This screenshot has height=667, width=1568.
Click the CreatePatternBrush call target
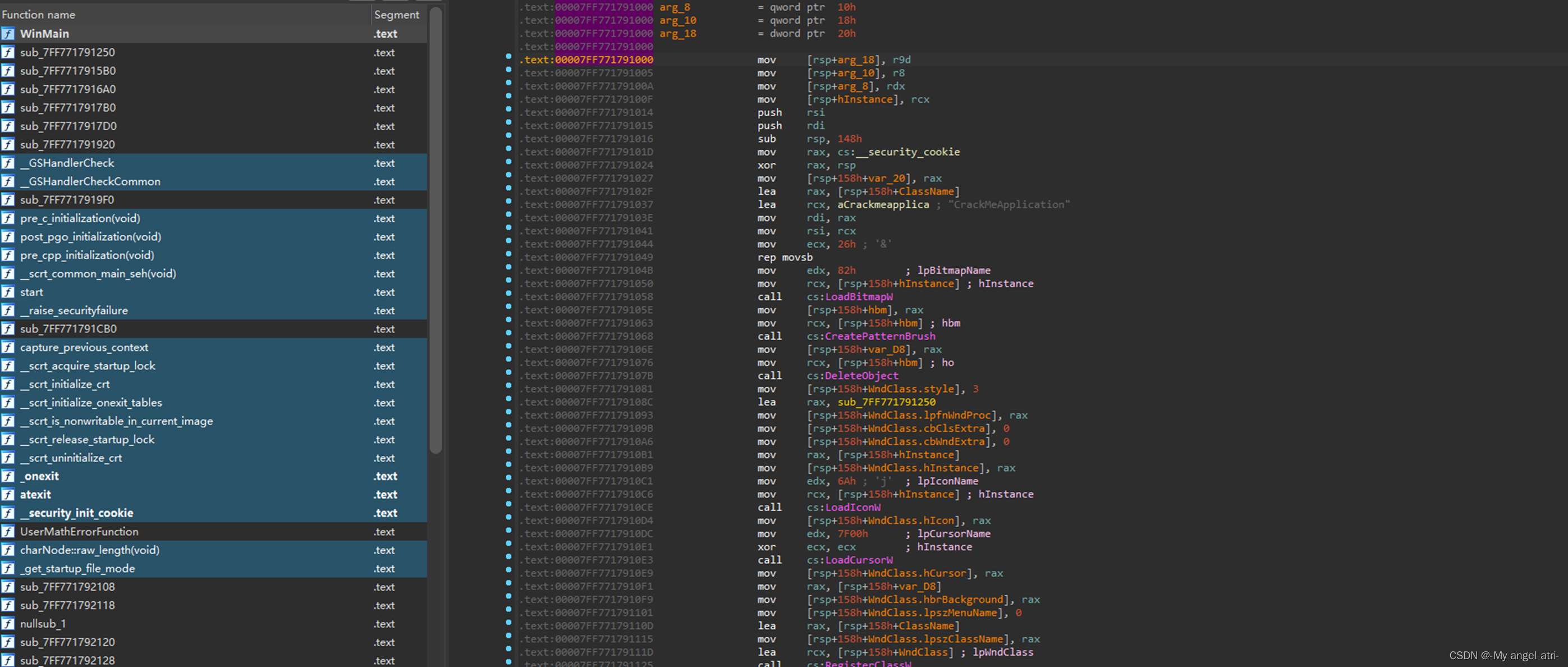click(880, 336)
